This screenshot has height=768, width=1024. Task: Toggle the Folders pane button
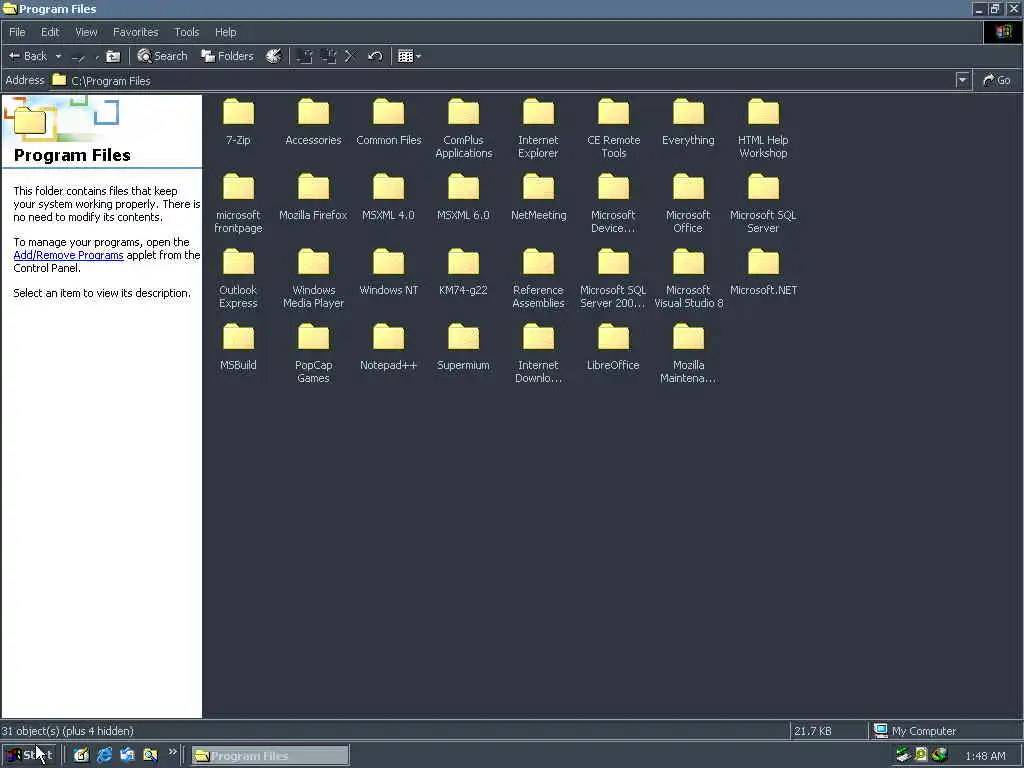(x=227, y=56)
